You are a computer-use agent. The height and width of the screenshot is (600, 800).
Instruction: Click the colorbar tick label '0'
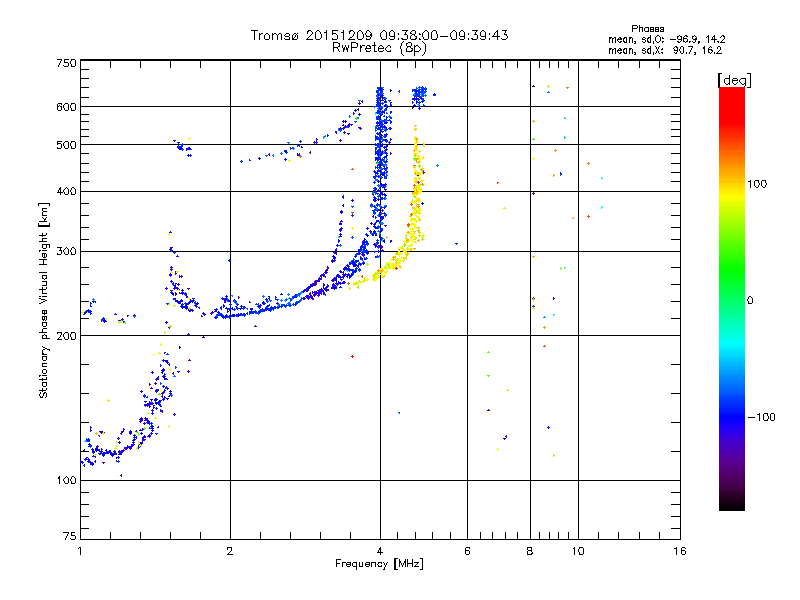[750, 301]
